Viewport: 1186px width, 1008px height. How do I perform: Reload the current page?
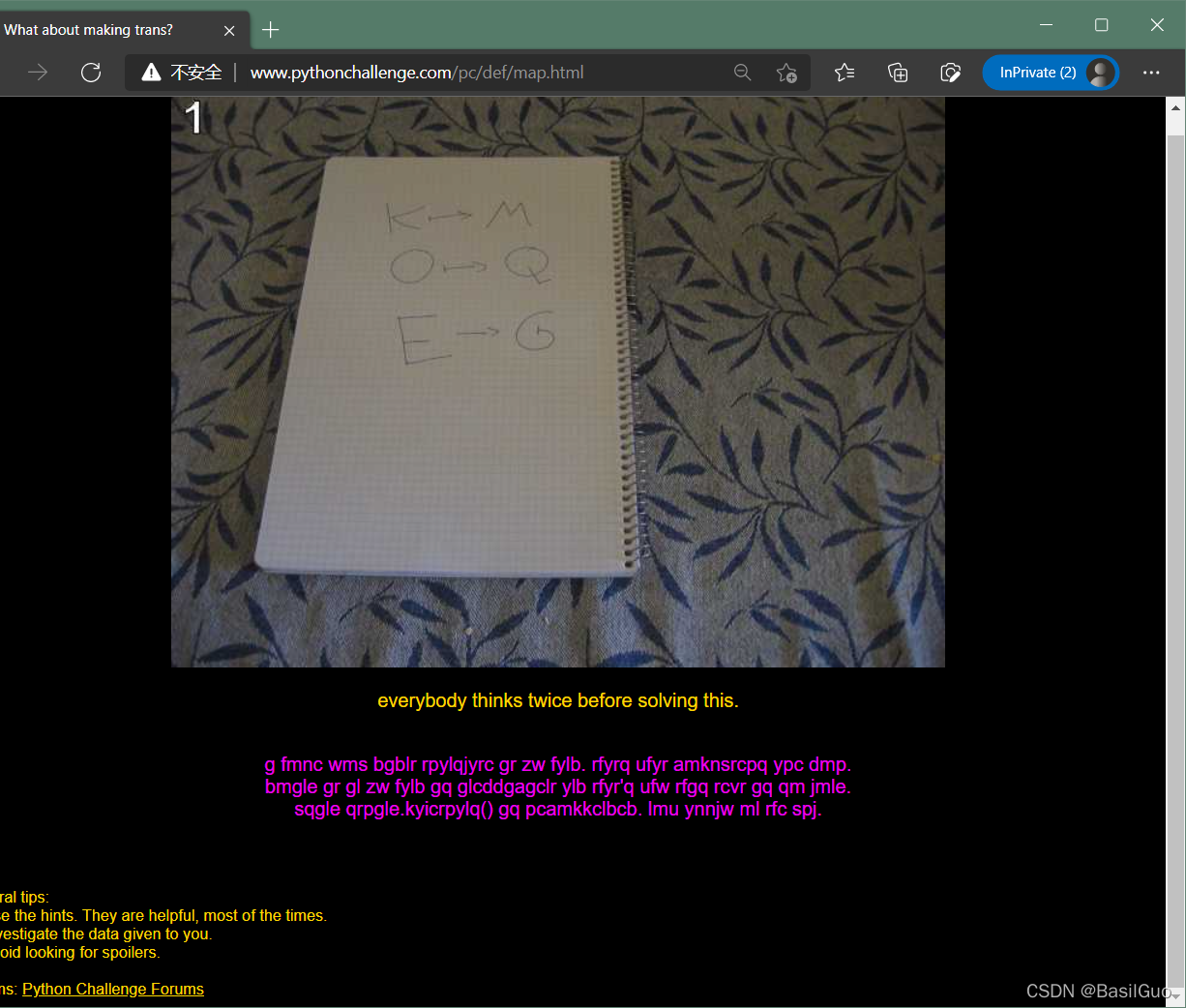(x=91, y=73)
